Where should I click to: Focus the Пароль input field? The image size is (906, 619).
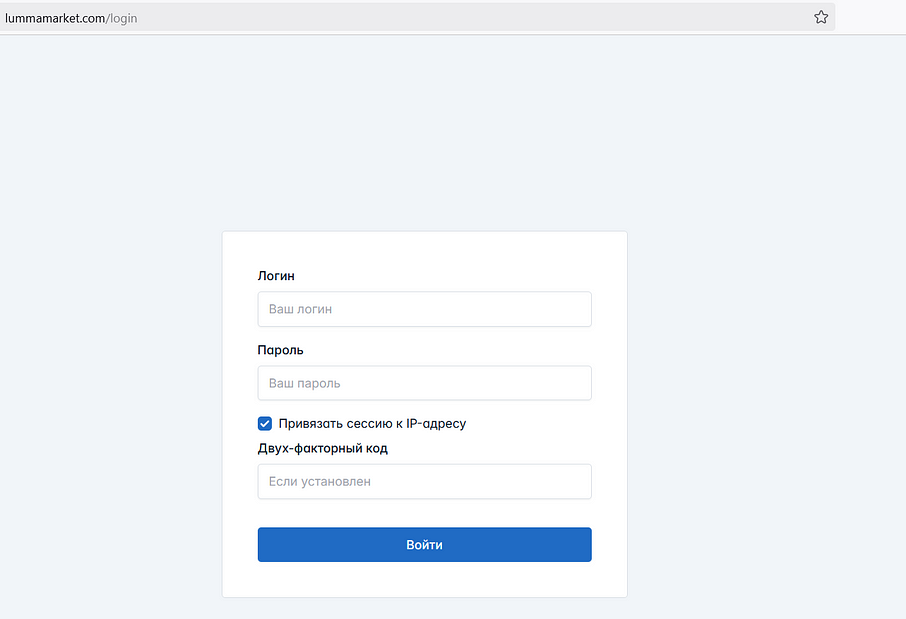point(424,383)
